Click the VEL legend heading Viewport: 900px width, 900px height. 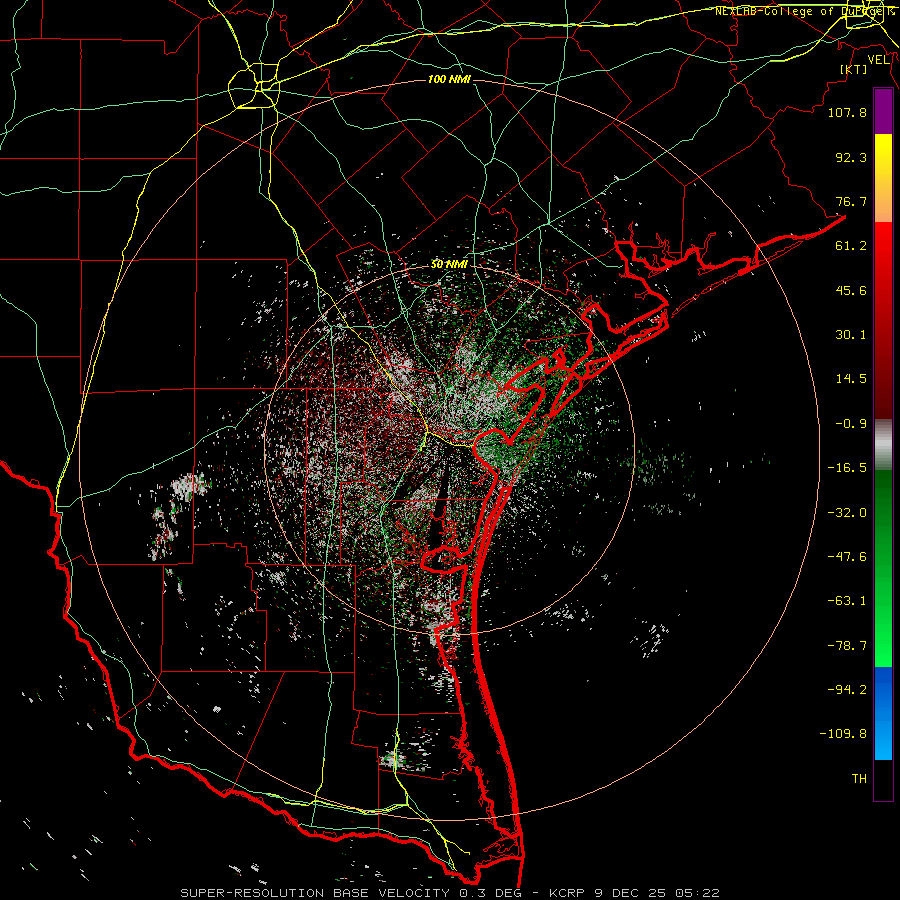878,60
